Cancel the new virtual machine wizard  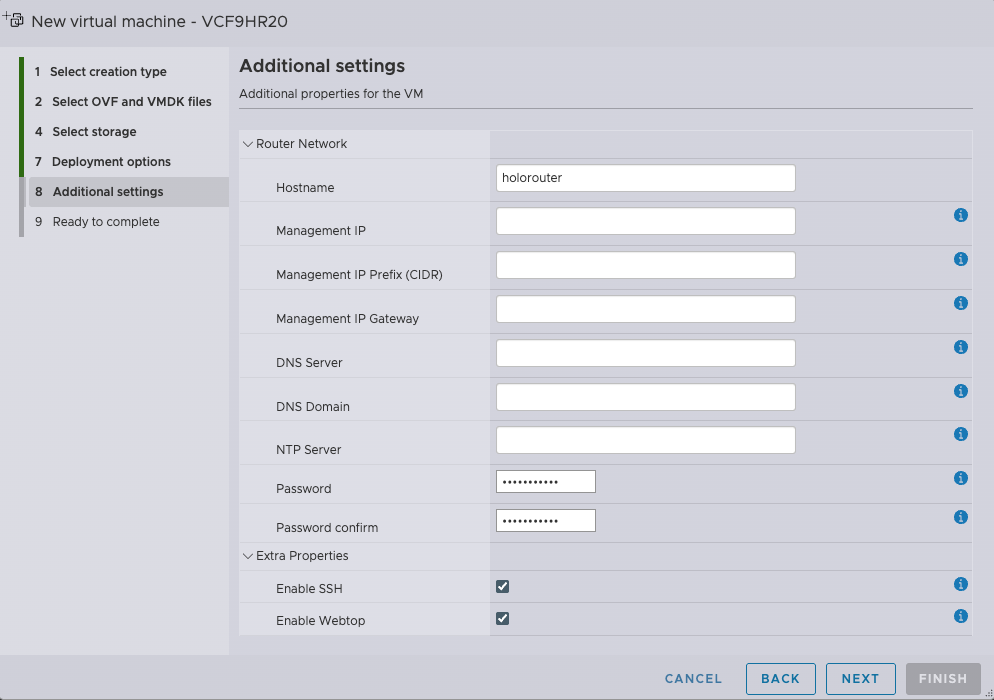tap(693, 678)
